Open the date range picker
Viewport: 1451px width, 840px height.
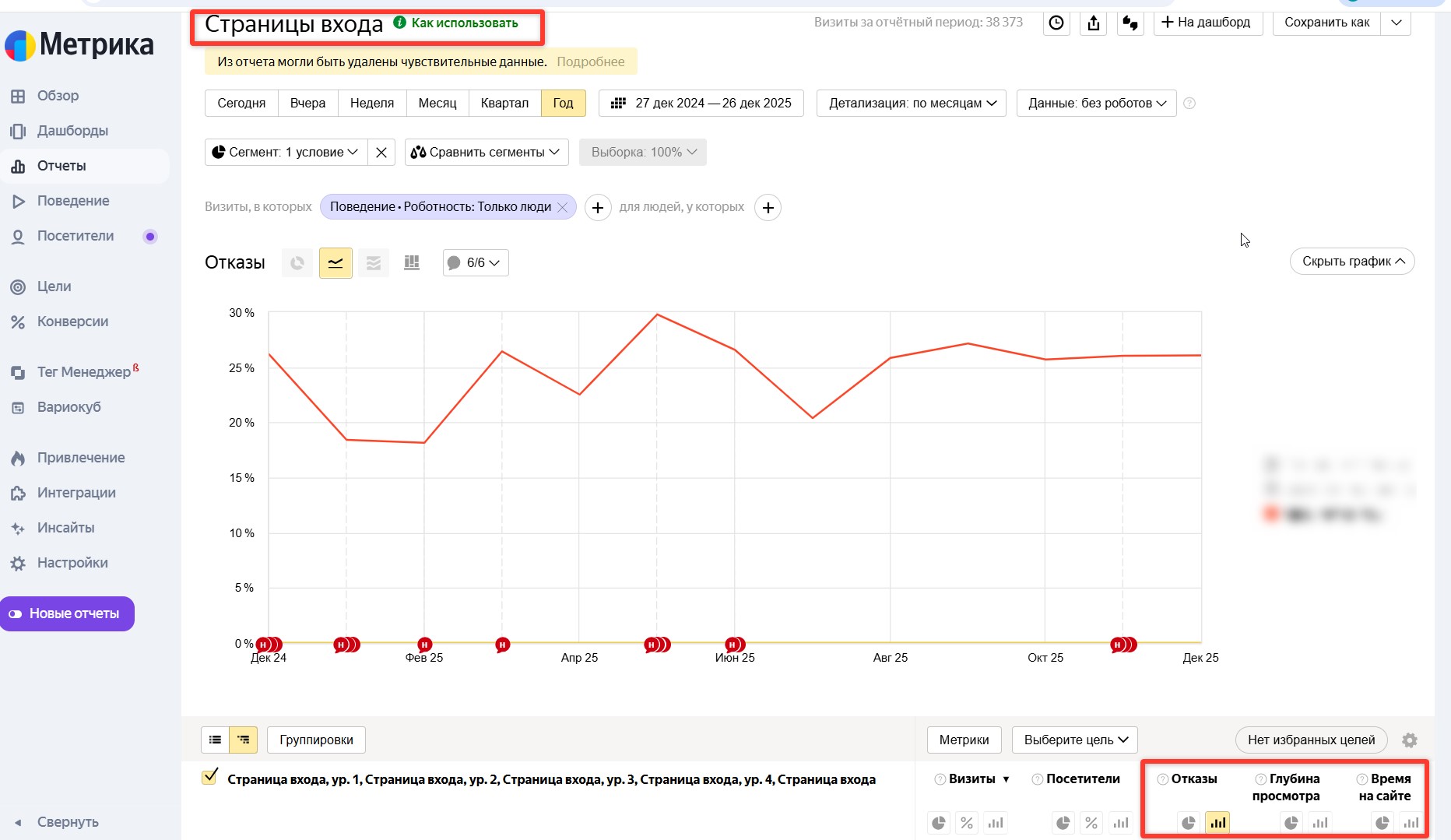[701, 103]
